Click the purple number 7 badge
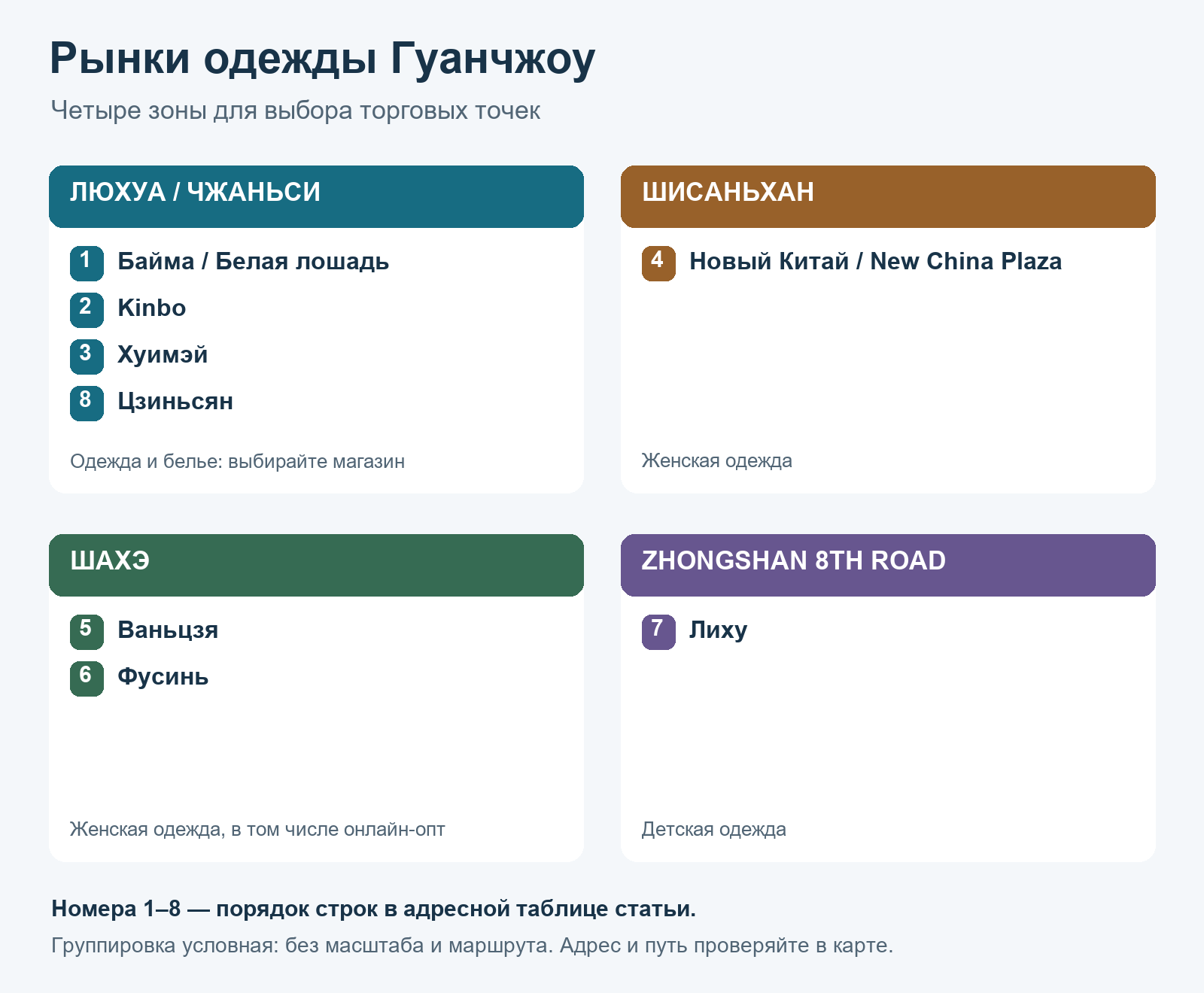The width and height of the screenshot is (1204, 993). pyautogui.click(x=658, y=632)
